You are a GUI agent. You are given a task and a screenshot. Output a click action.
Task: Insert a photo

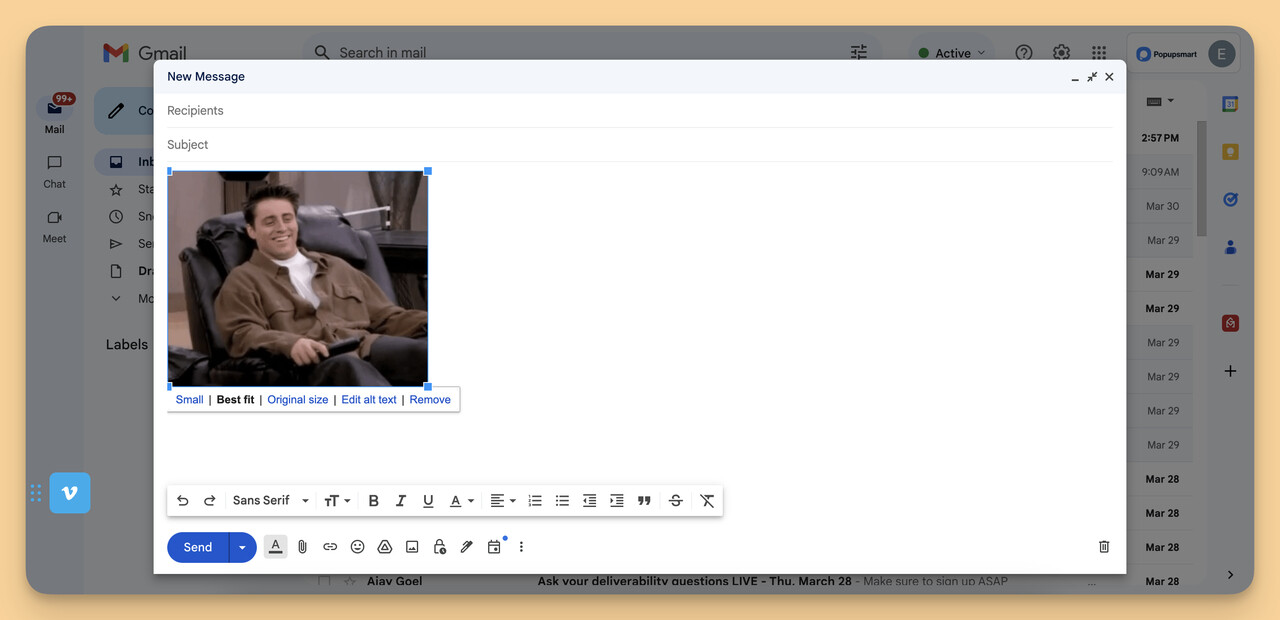[x=412, y=547]
